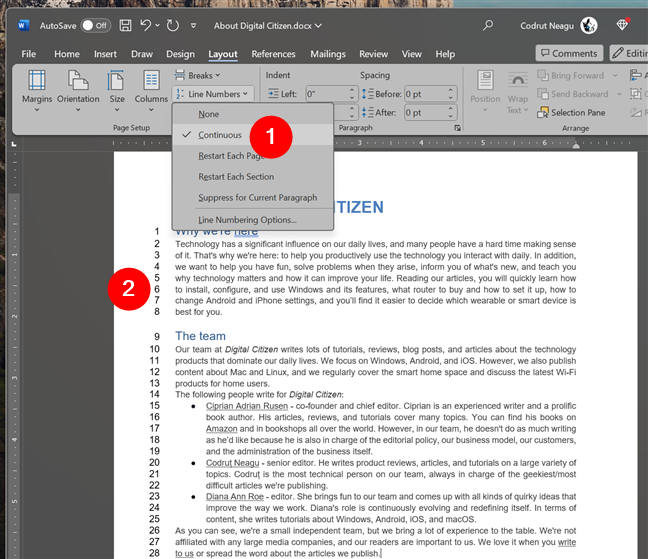Click the Amazon hyperlink
The height and width of the screenshot is (559, 648).
222,429
